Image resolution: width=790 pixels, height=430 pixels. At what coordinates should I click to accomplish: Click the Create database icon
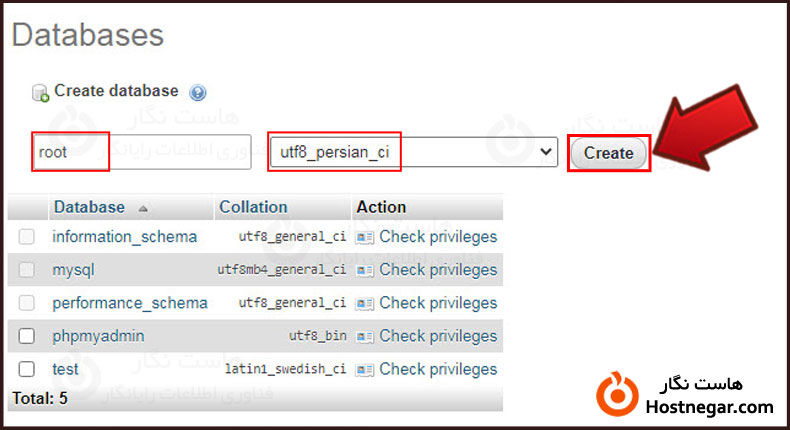coord(40,92)
